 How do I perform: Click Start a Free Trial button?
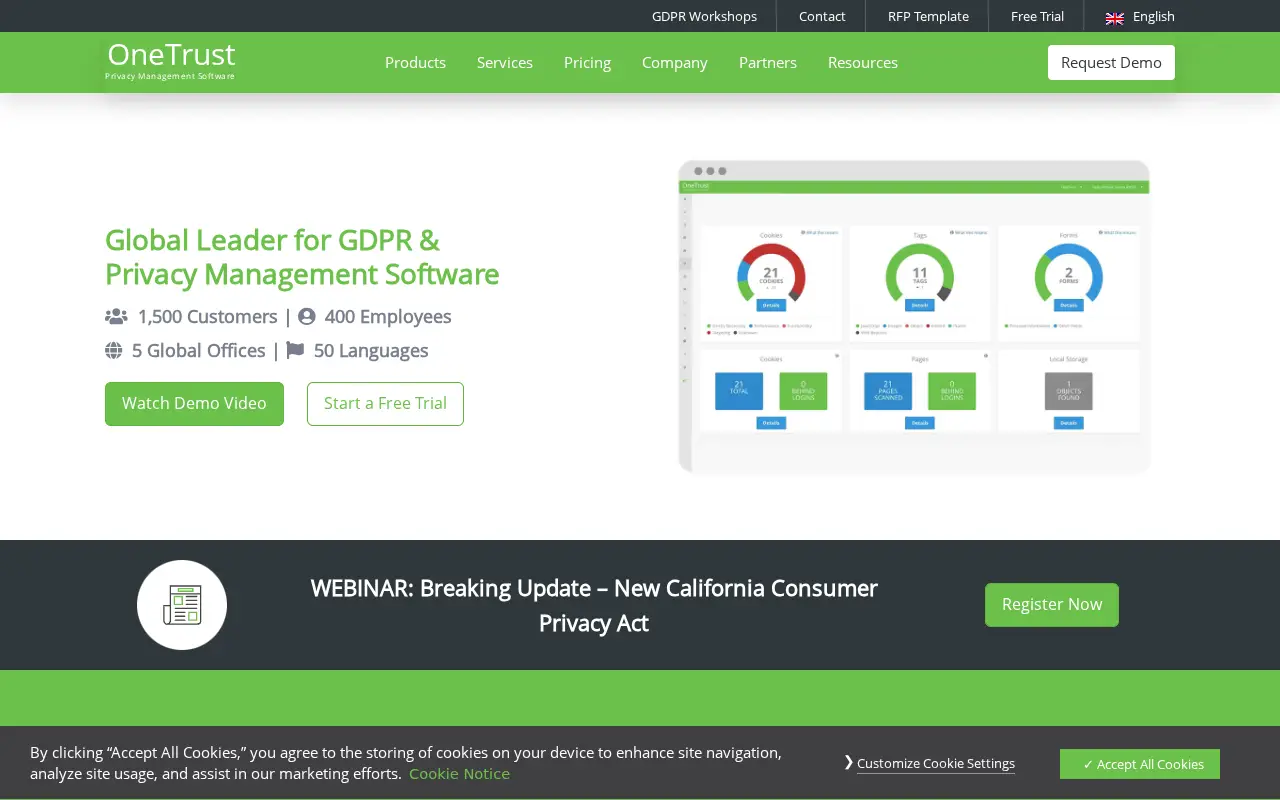point(385,404)
